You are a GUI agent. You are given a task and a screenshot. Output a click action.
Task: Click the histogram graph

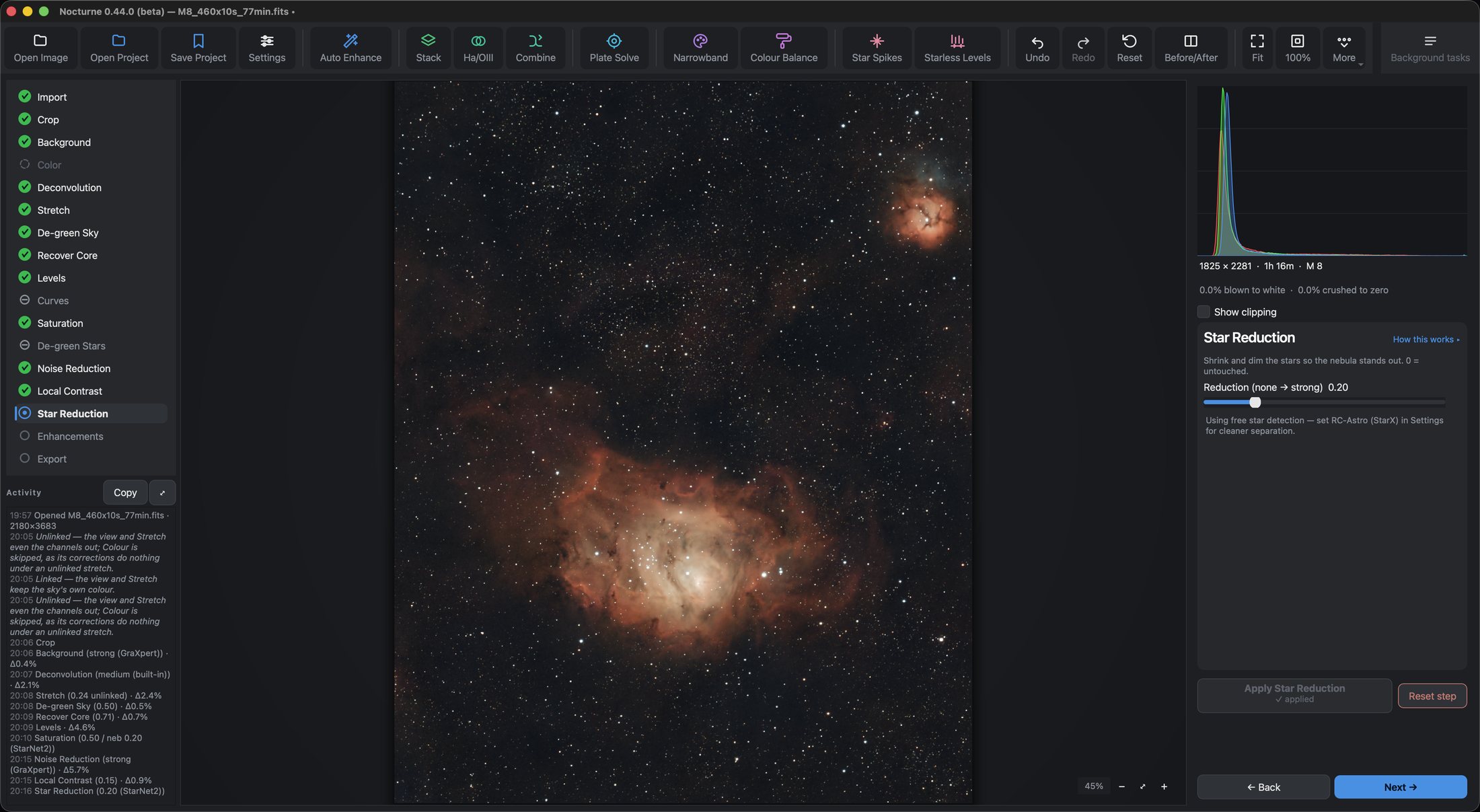pos(1332,171)
